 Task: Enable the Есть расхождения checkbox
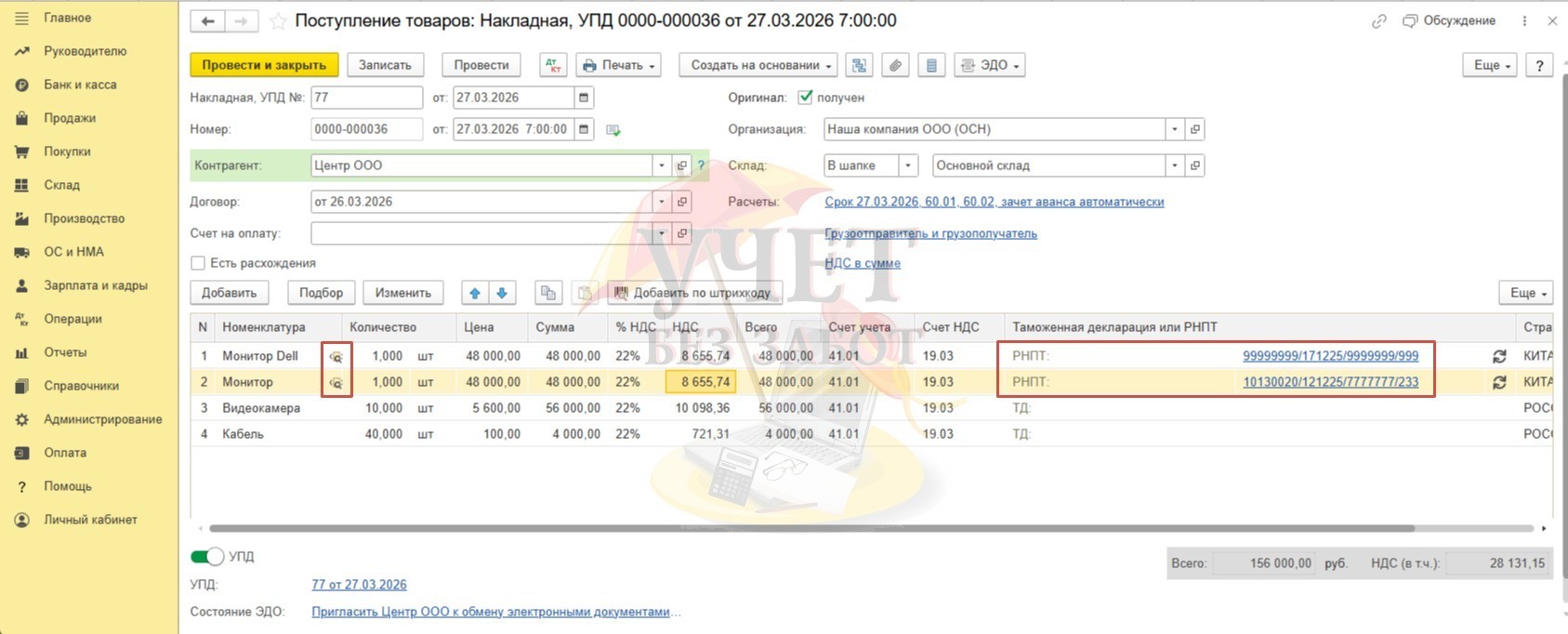tap(198, 263)
